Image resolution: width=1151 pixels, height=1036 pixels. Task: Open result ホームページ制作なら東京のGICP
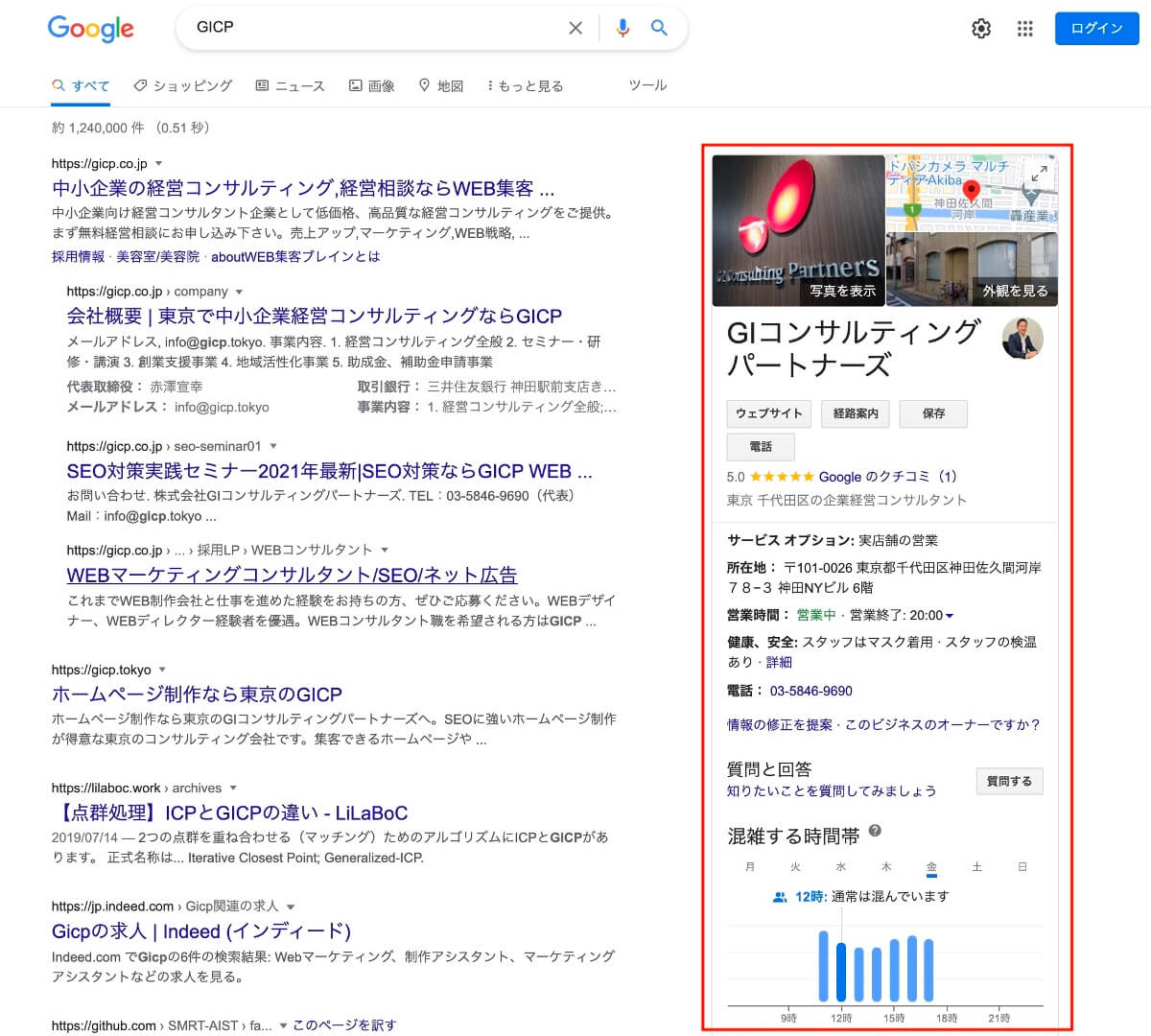(197, 694)
